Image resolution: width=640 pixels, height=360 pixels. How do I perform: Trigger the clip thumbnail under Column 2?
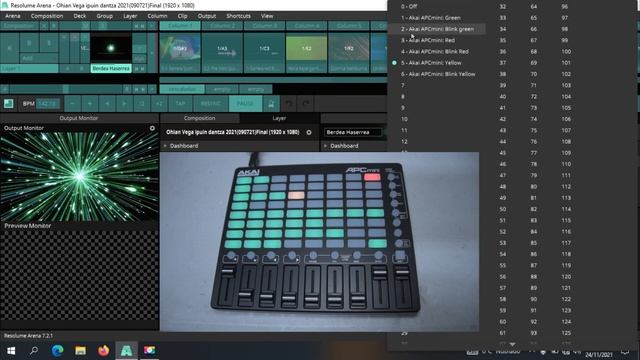pos(222,49)
